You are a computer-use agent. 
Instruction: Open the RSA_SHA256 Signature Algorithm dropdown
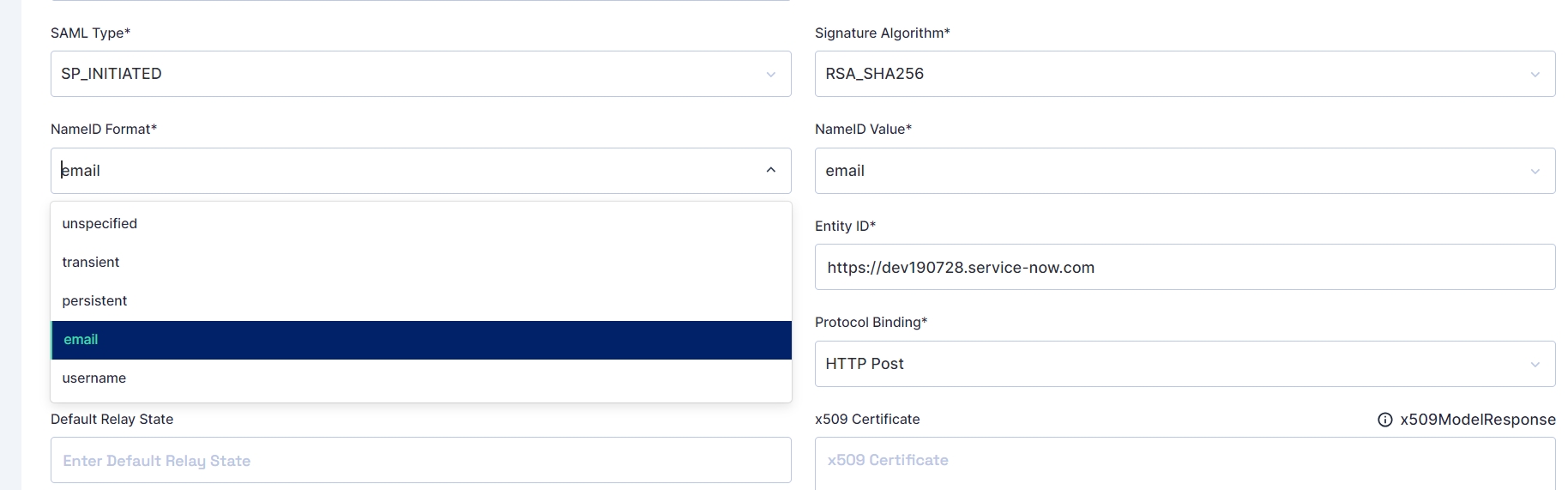tap(1175, 74)
